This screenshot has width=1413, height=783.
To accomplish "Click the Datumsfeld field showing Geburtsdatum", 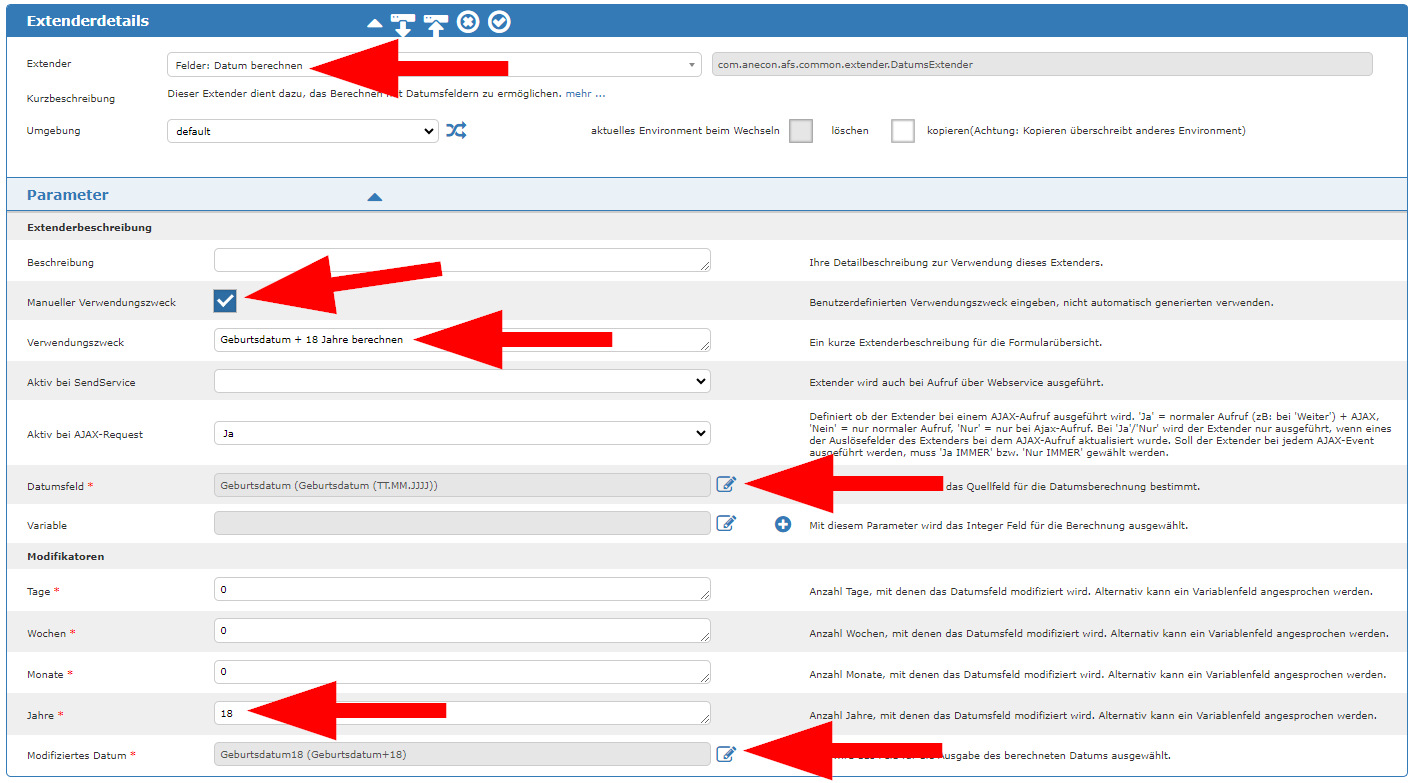I will [462, 485].
